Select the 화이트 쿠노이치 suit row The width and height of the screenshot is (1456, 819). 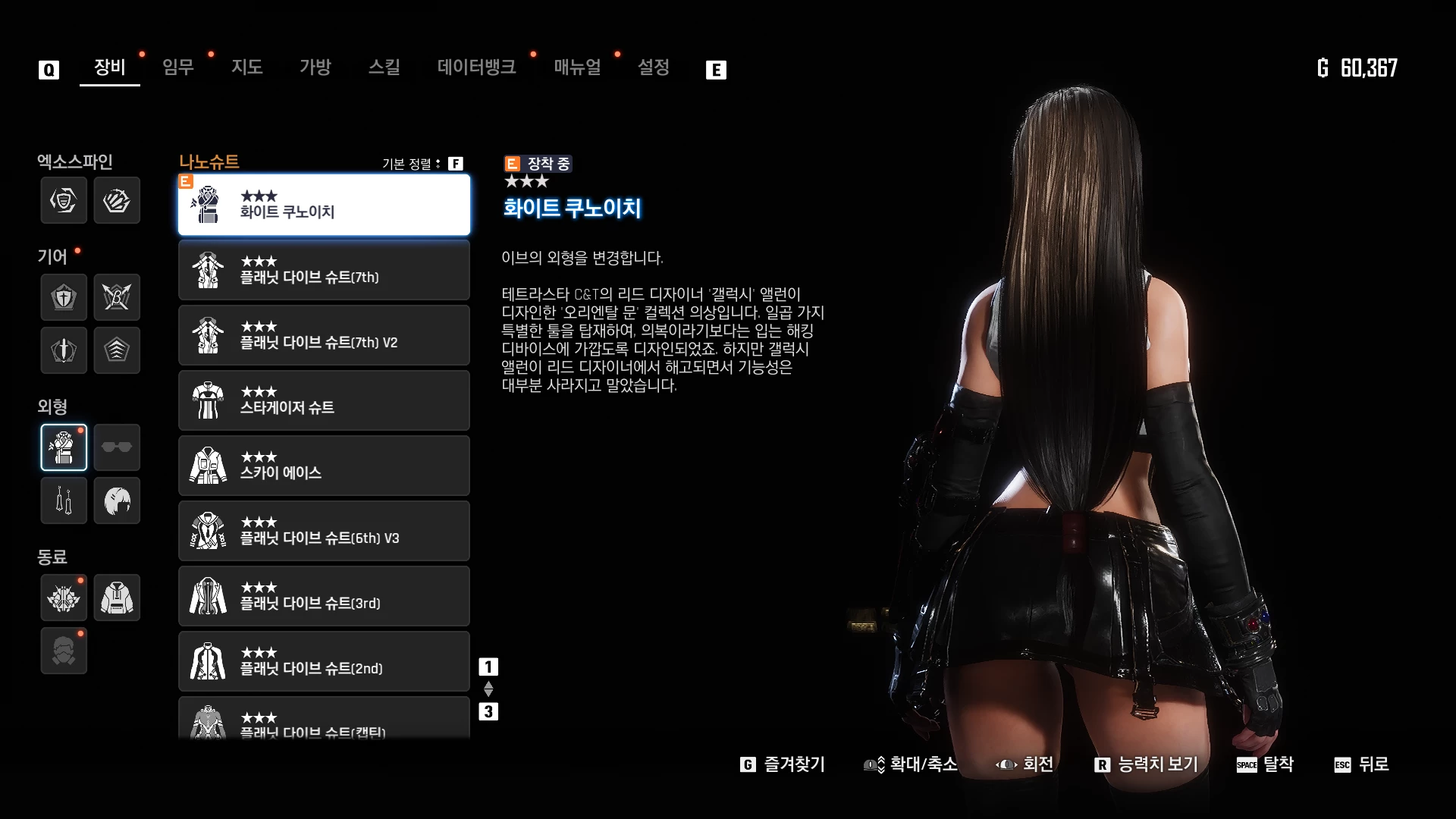(x=324, y=205)
